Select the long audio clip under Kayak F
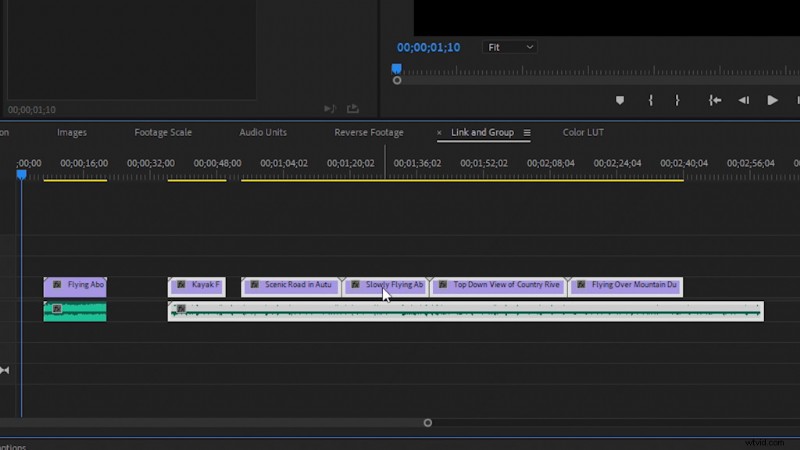Screen dimensions: 800x450 tap(466, 311)
